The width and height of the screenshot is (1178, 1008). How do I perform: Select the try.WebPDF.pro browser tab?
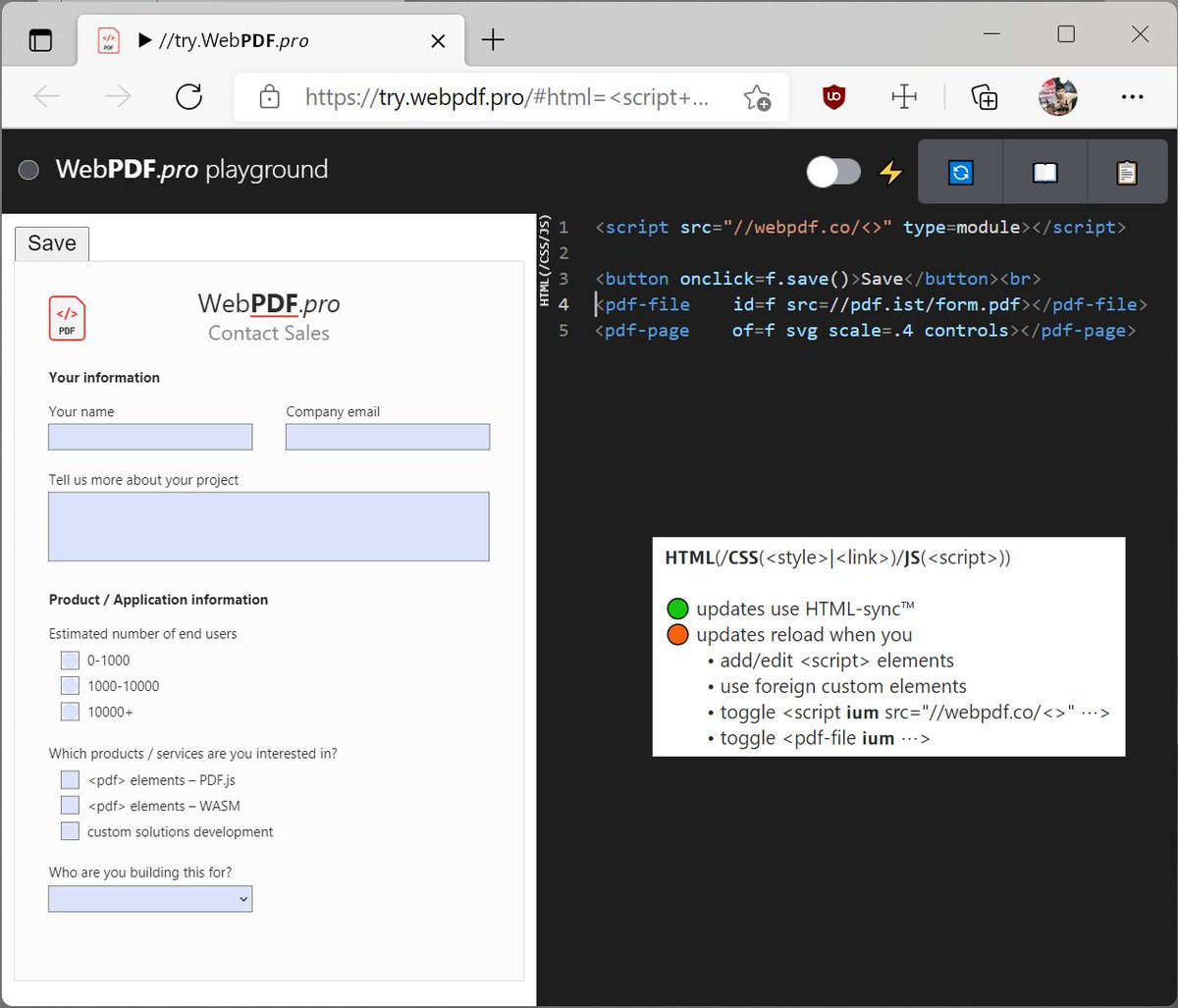point(245,40)
